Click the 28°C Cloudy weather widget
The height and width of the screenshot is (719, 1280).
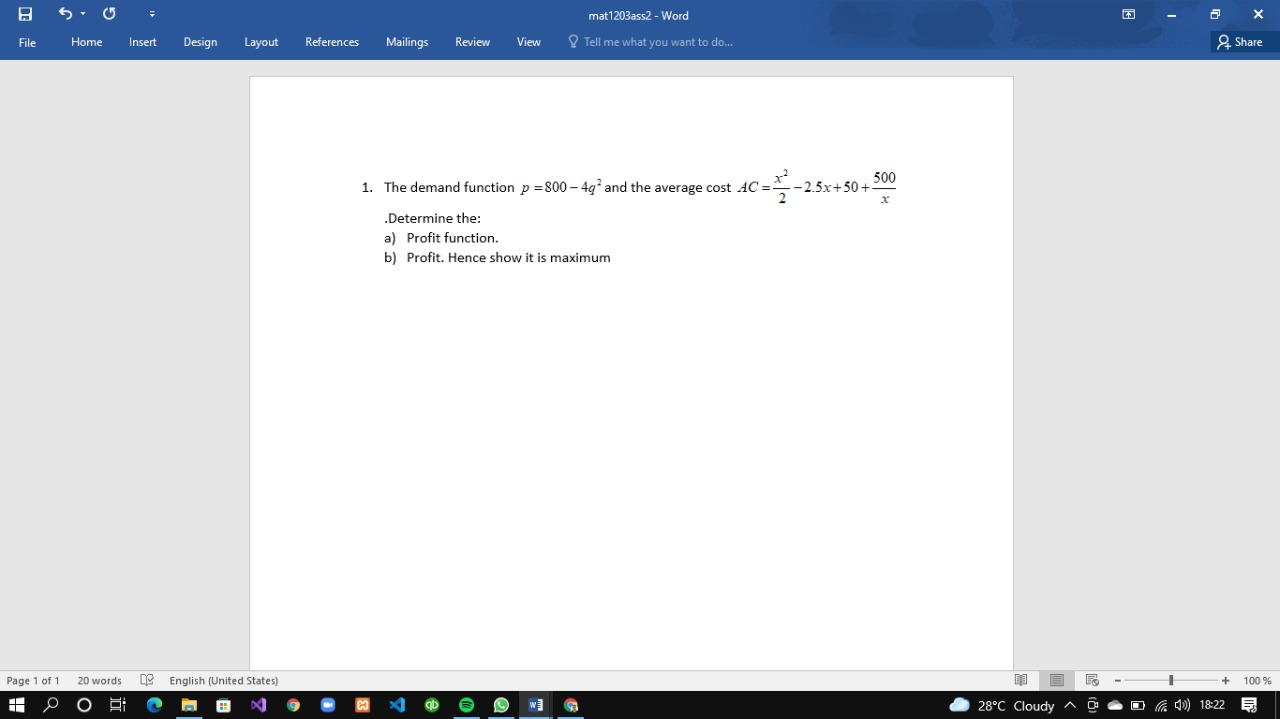pyautogui.click(x=1002, y=705)
